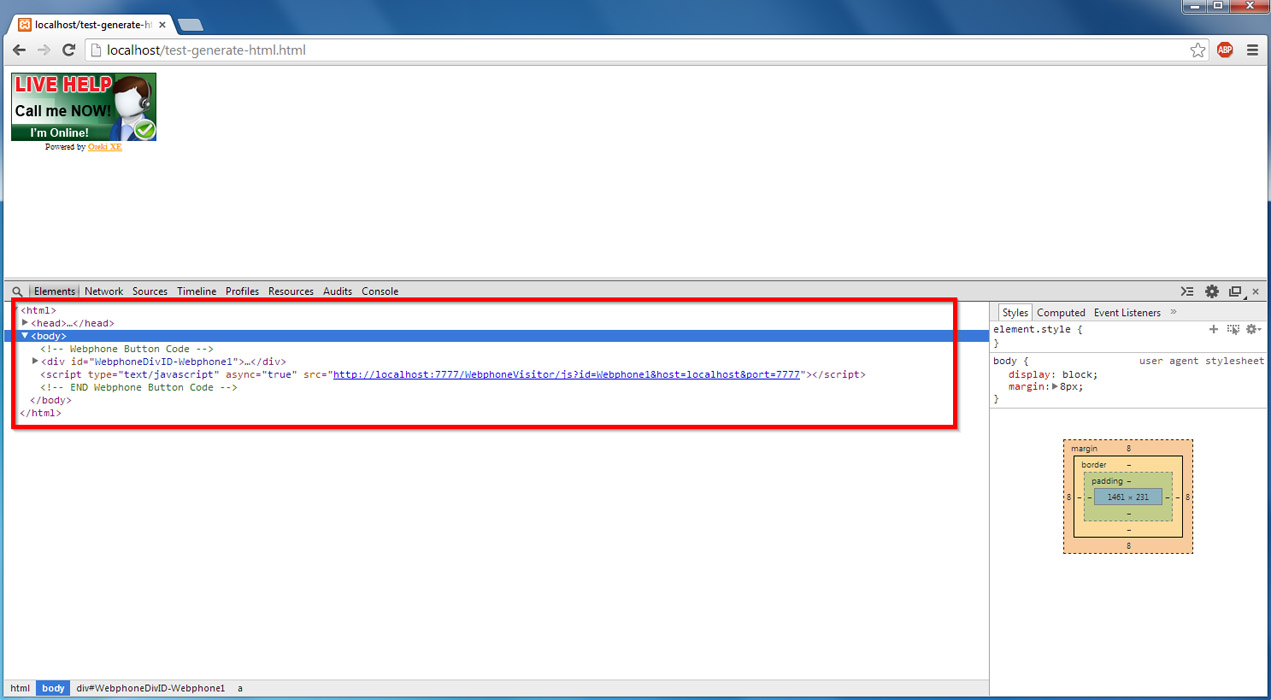Select the closing html tag row
Screen dimensions: 1271x700
[x=41, y=413]
